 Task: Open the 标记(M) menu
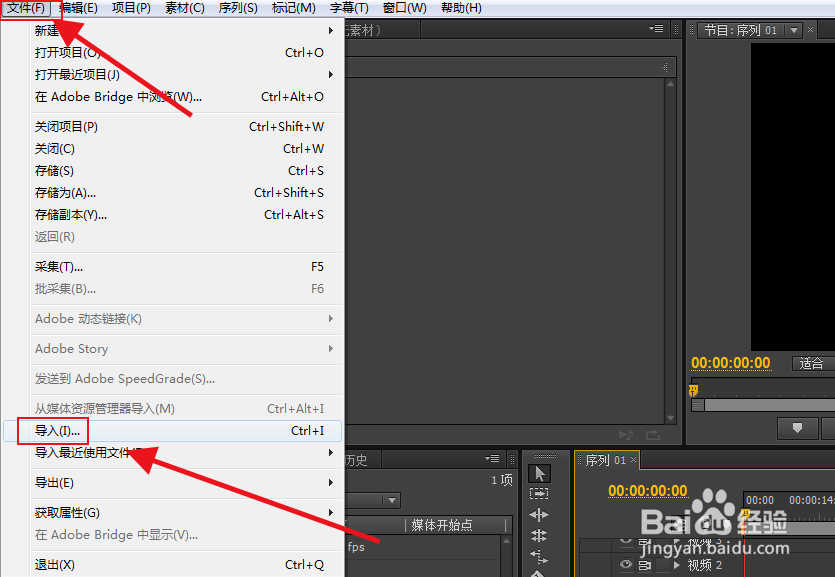click(x=293, y=8)
